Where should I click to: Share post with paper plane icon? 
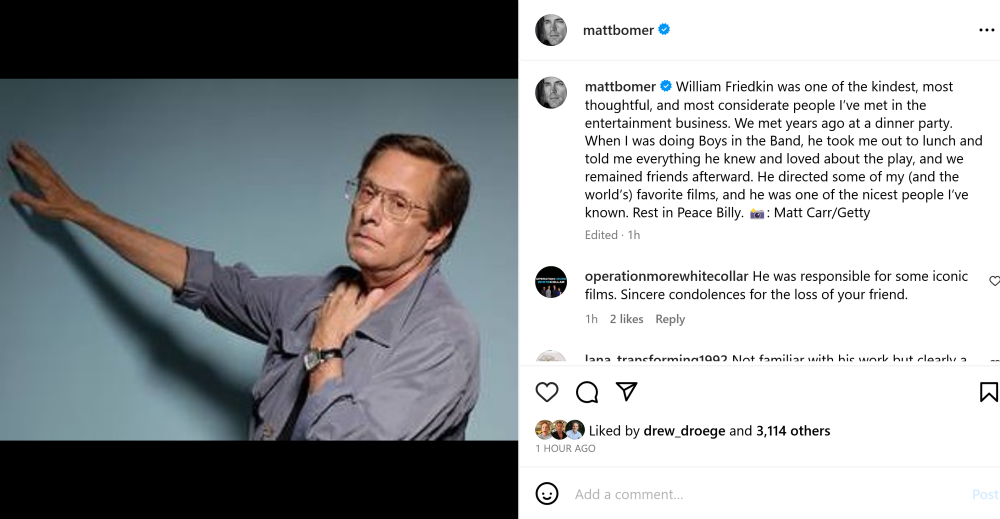(x=627, y=392)
